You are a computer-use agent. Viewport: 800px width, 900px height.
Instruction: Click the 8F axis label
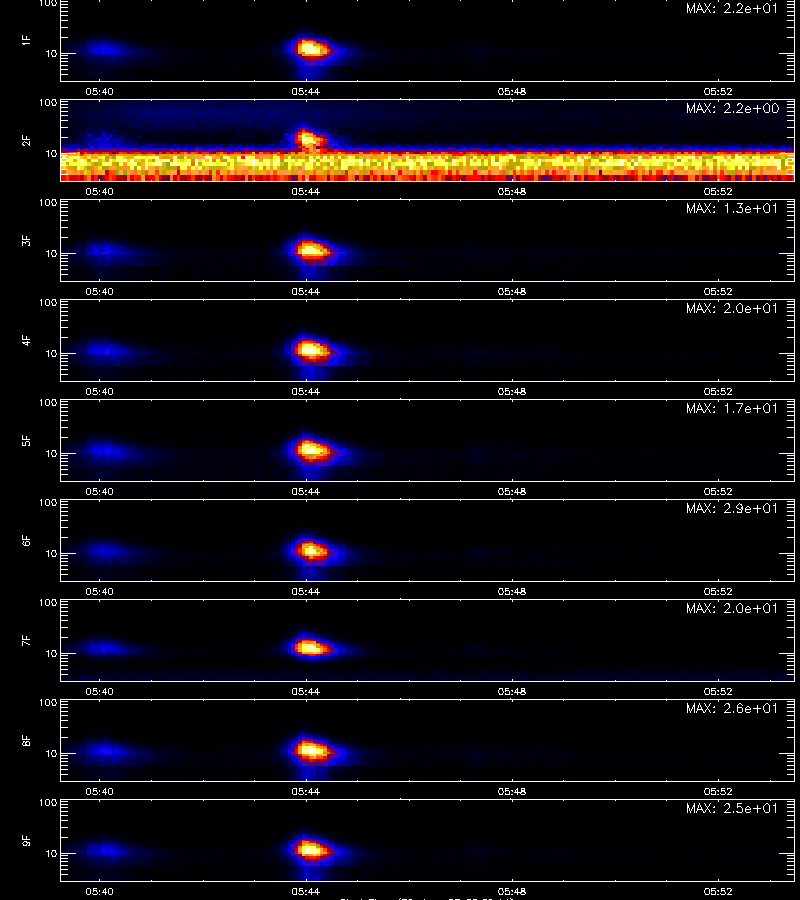[x=26, y=740]
